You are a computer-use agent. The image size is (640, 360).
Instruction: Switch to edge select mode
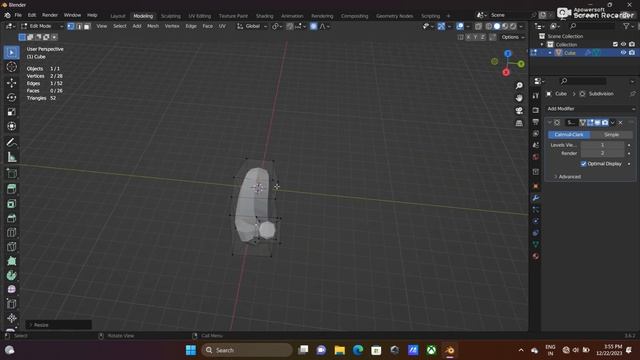(x=79, y=26)
